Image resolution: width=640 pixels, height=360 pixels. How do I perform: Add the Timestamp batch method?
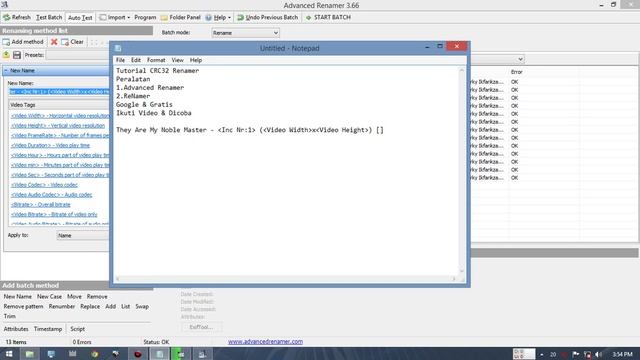[48, 329]
